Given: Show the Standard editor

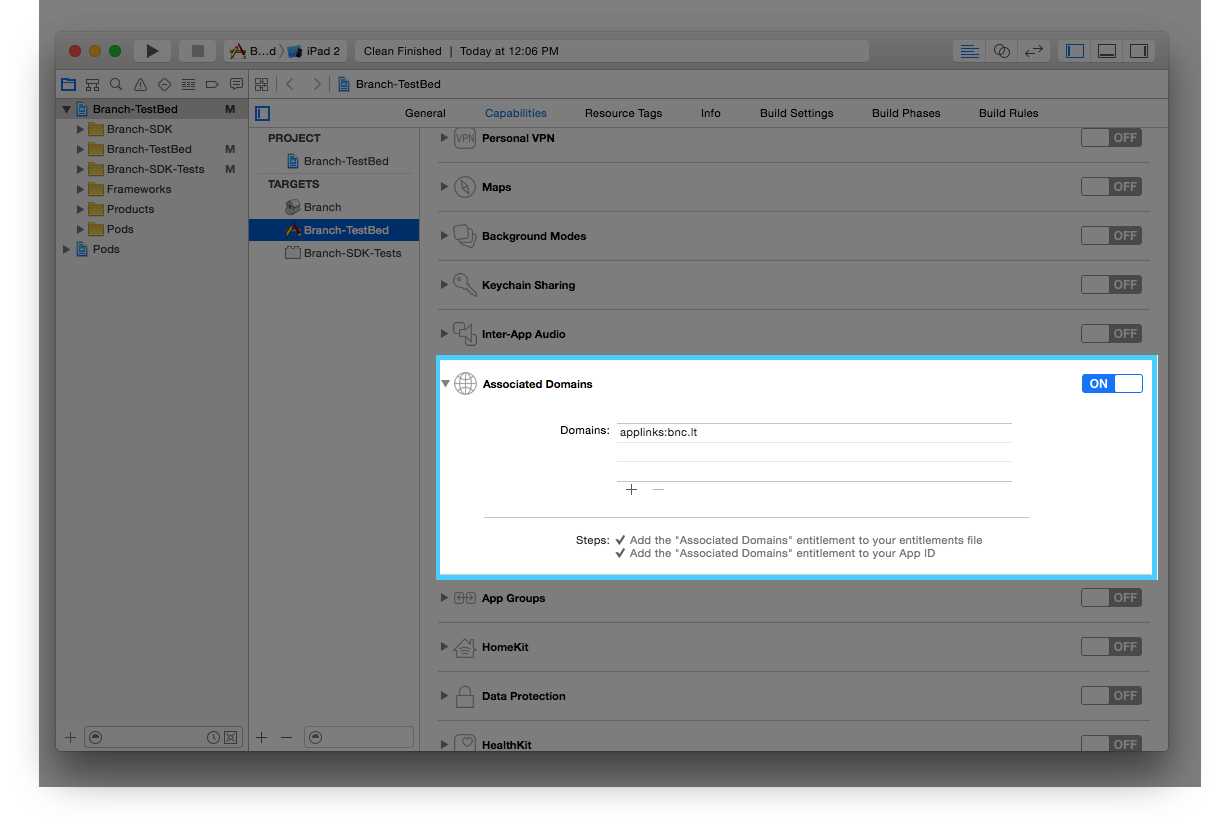Looking at the screenshot, I should pos(969,51).
